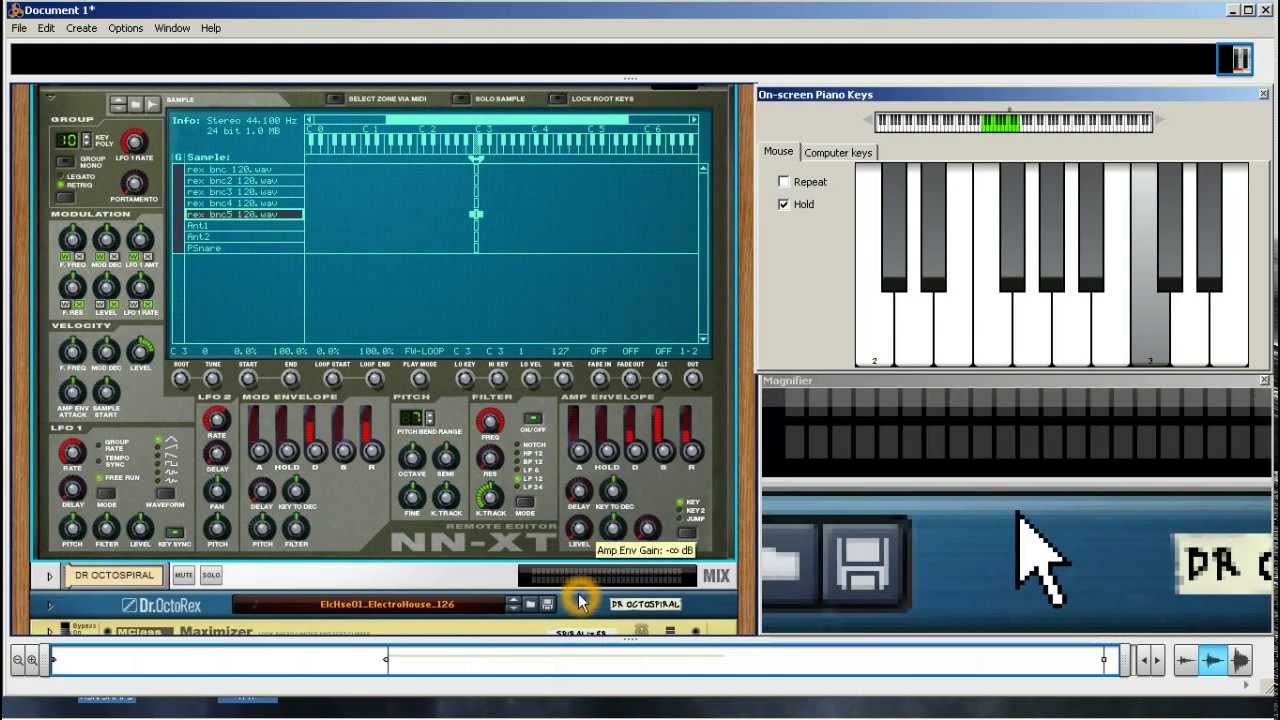The height and width of the screenshot is (720, 1280).
Task: Click the LOOP START parameter knob
Action: (x=332, y=378)
